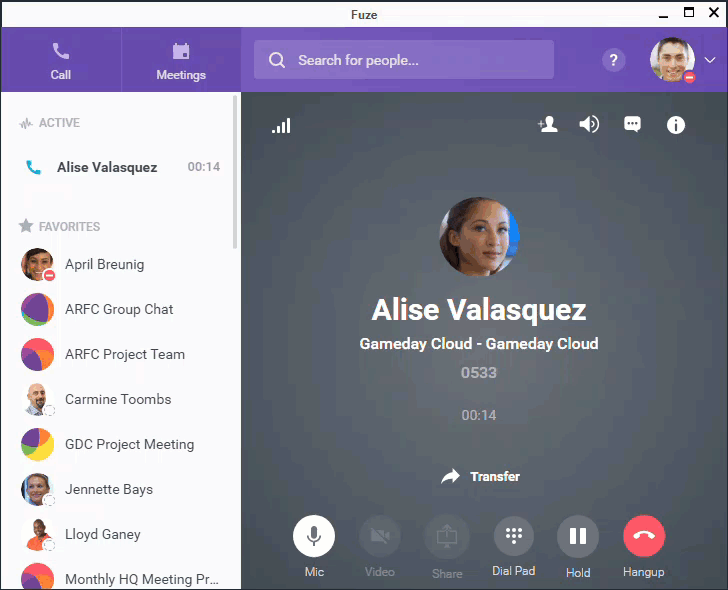Click the ACTIVE section header
Image resolution: width=728 pixels, height=590 pixels.
pos(50,123)
